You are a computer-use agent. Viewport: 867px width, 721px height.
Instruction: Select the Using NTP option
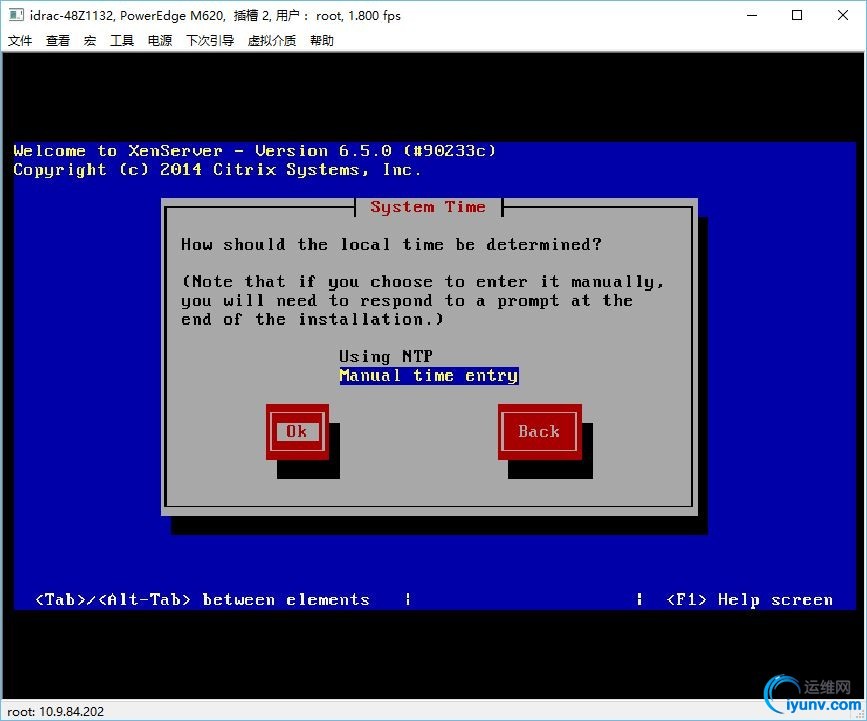click(386, 357)
